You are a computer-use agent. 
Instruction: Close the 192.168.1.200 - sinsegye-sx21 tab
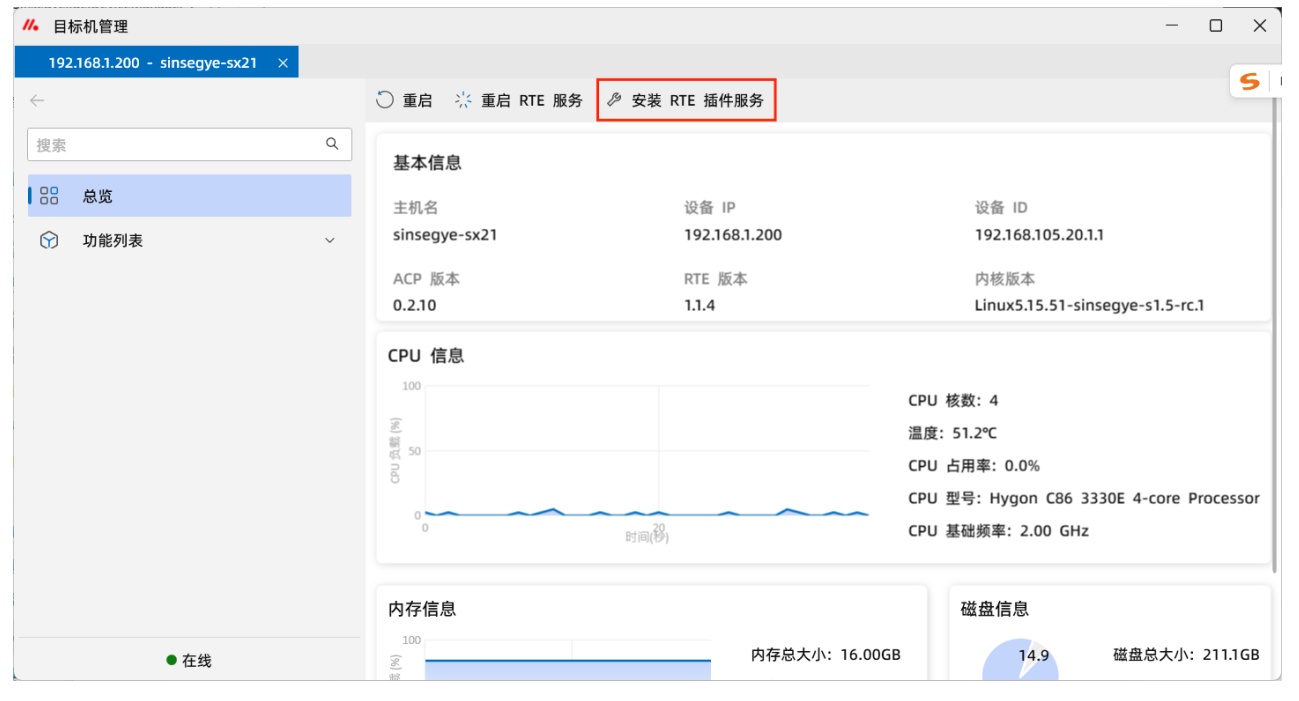pos(283,63)
